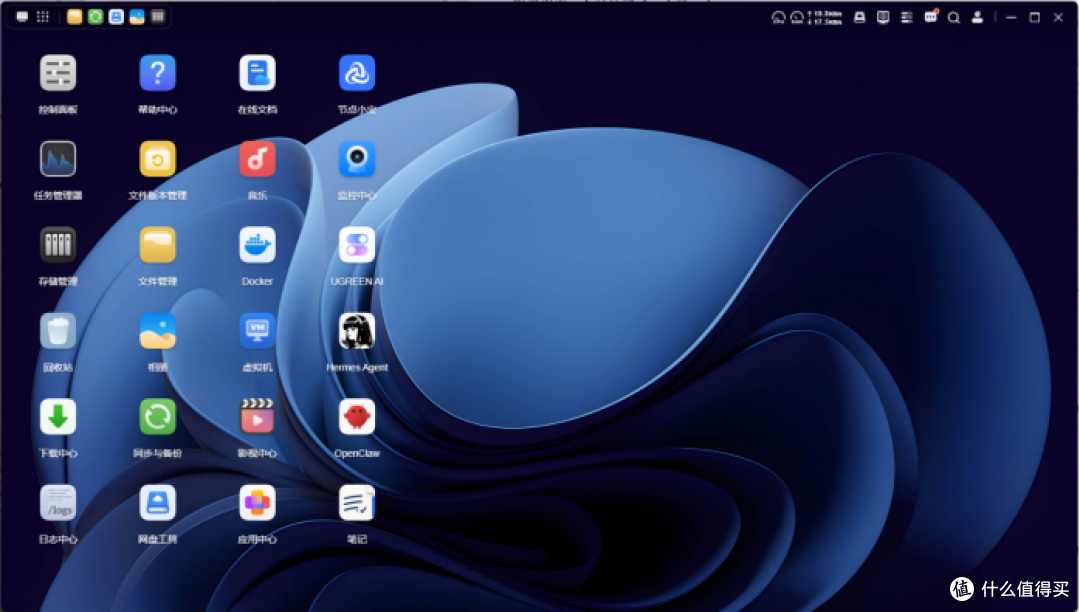Switch to the blue cloud drive taskbar shortcut
This screenshot has height=612, width=1080.
click(116, 17)
